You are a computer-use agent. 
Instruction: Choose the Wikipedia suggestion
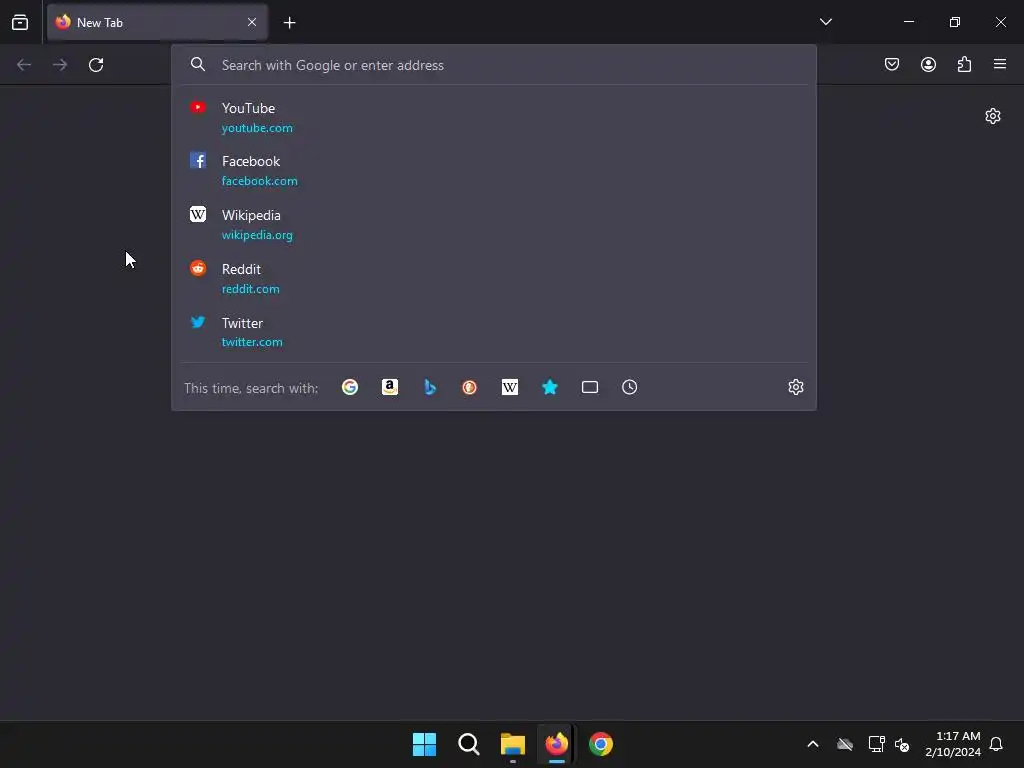494,225
